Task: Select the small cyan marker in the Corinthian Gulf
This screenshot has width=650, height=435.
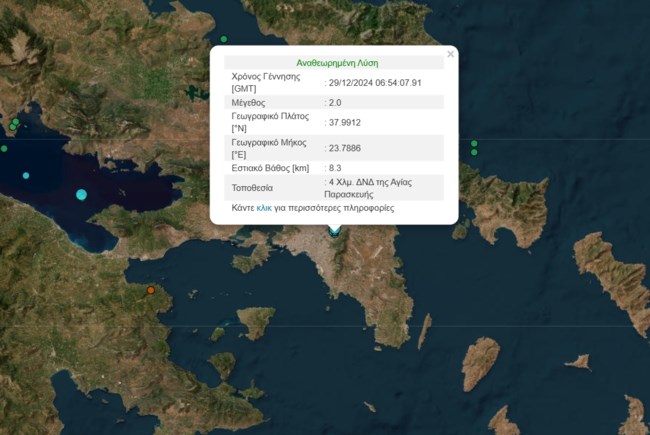Action: click(26, 176)
